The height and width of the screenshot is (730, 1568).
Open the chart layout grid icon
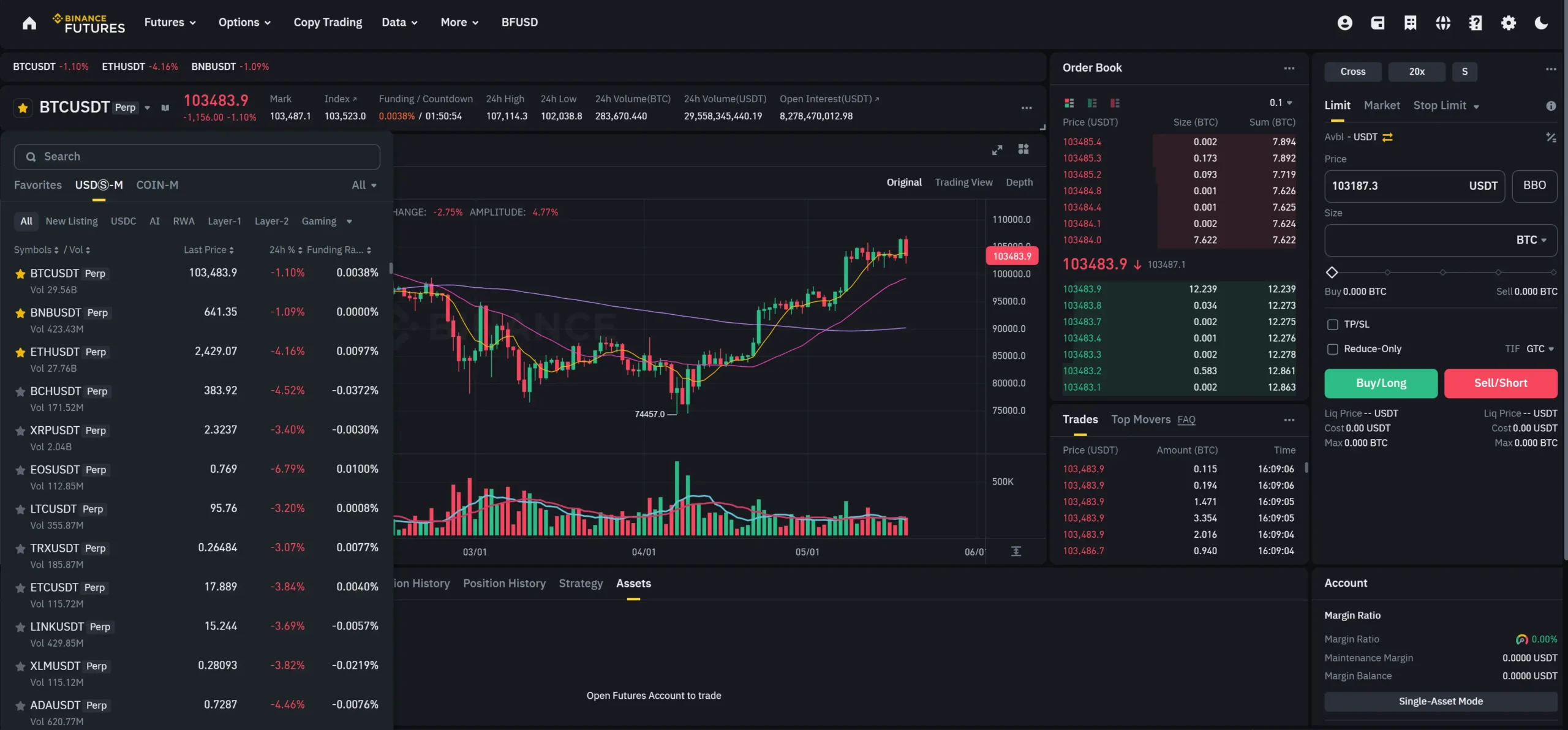[x=1023, y=149]
